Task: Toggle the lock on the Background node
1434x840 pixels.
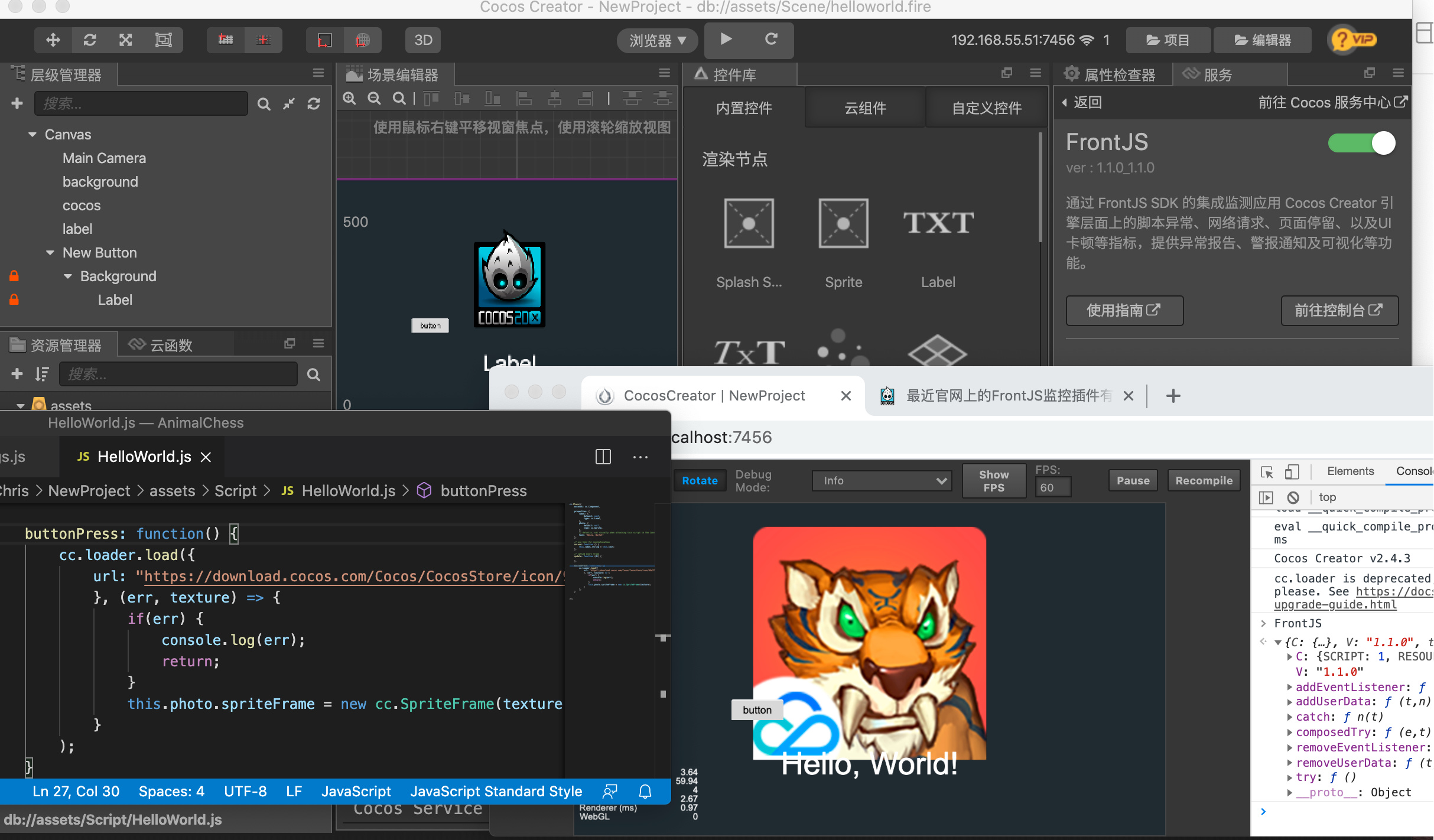Action: 14,276
